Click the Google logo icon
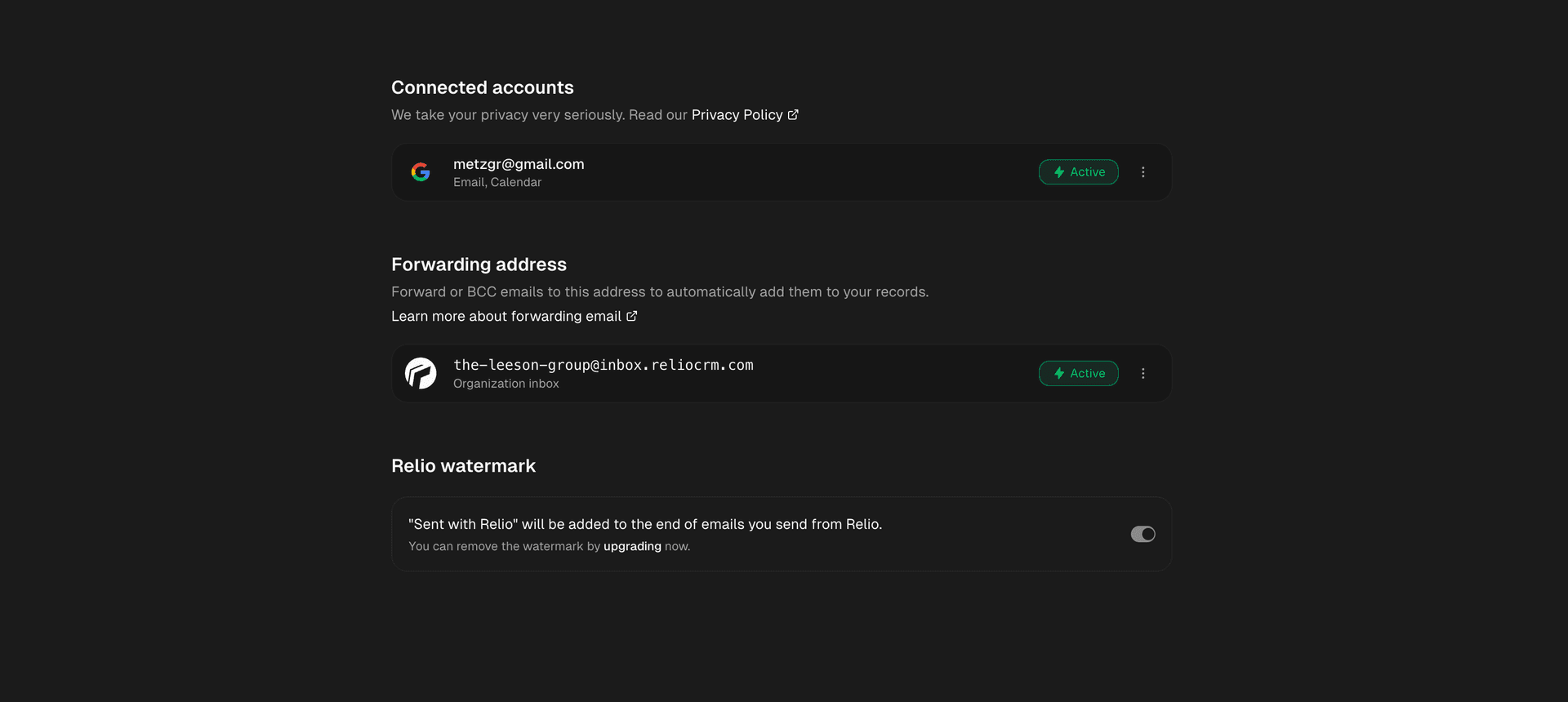The width and height of the screenshot is (1568, 702). pos(421,172)
